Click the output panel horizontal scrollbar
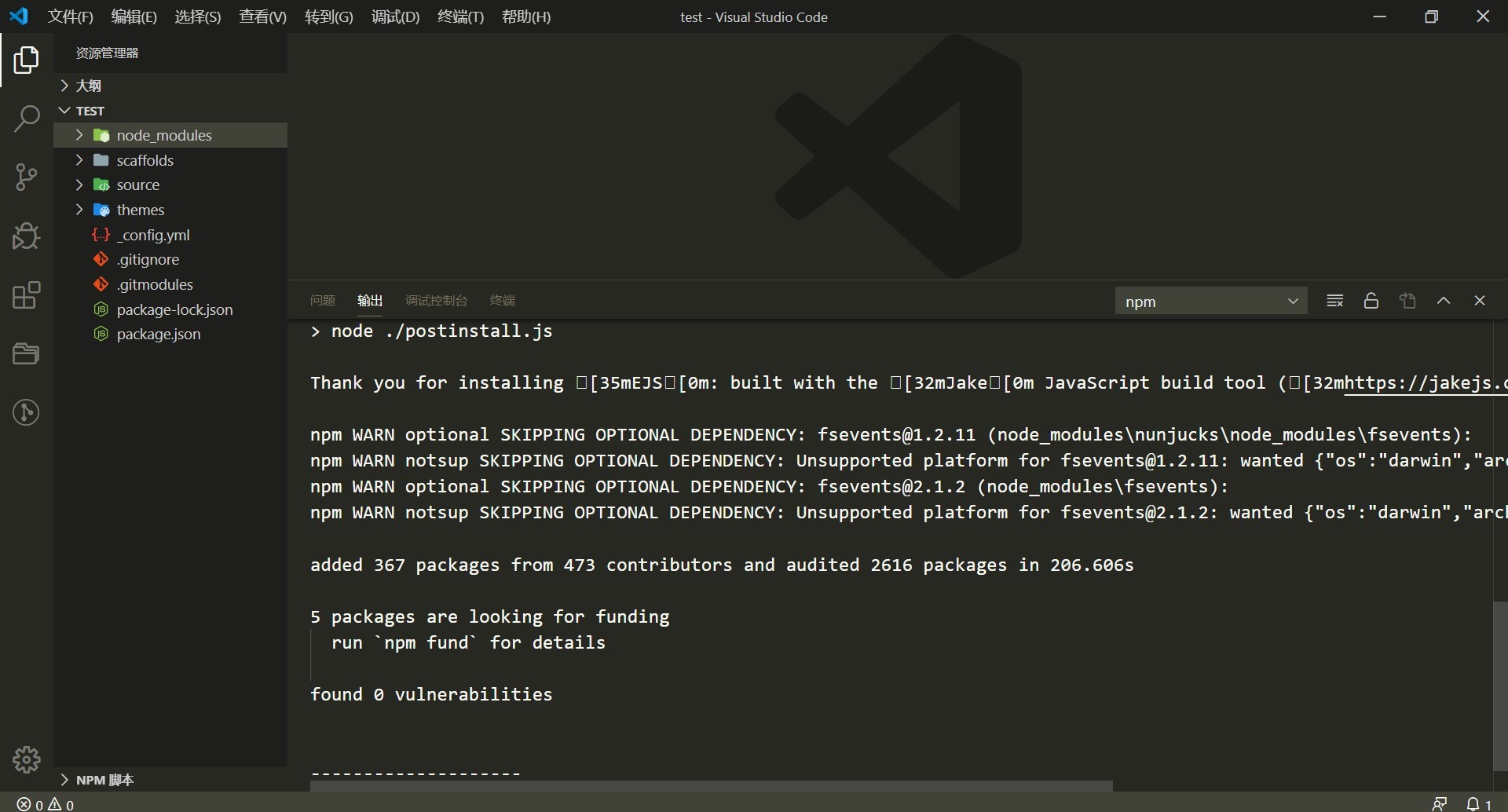 point(712,786)
